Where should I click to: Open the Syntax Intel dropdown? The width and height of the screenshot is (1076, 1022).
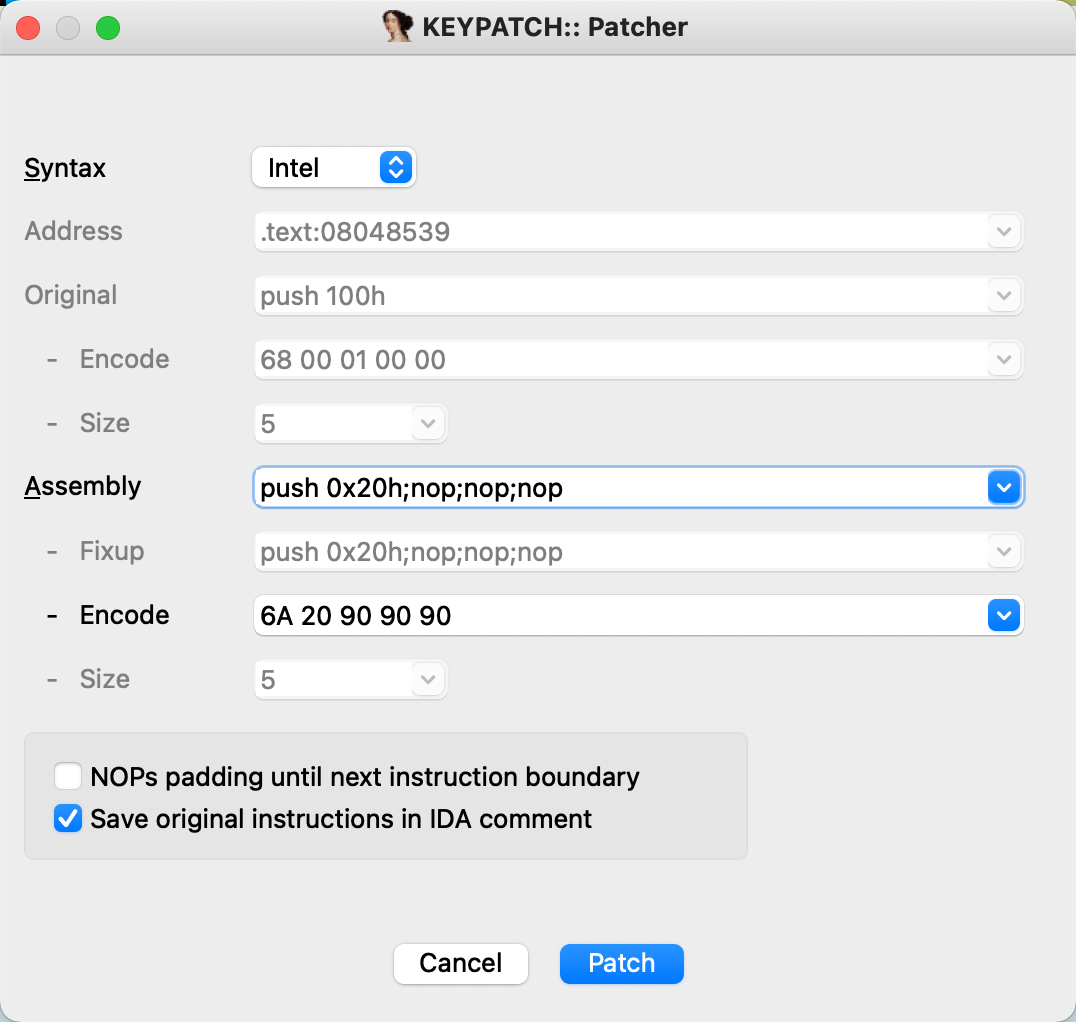[x=334, y=167]
